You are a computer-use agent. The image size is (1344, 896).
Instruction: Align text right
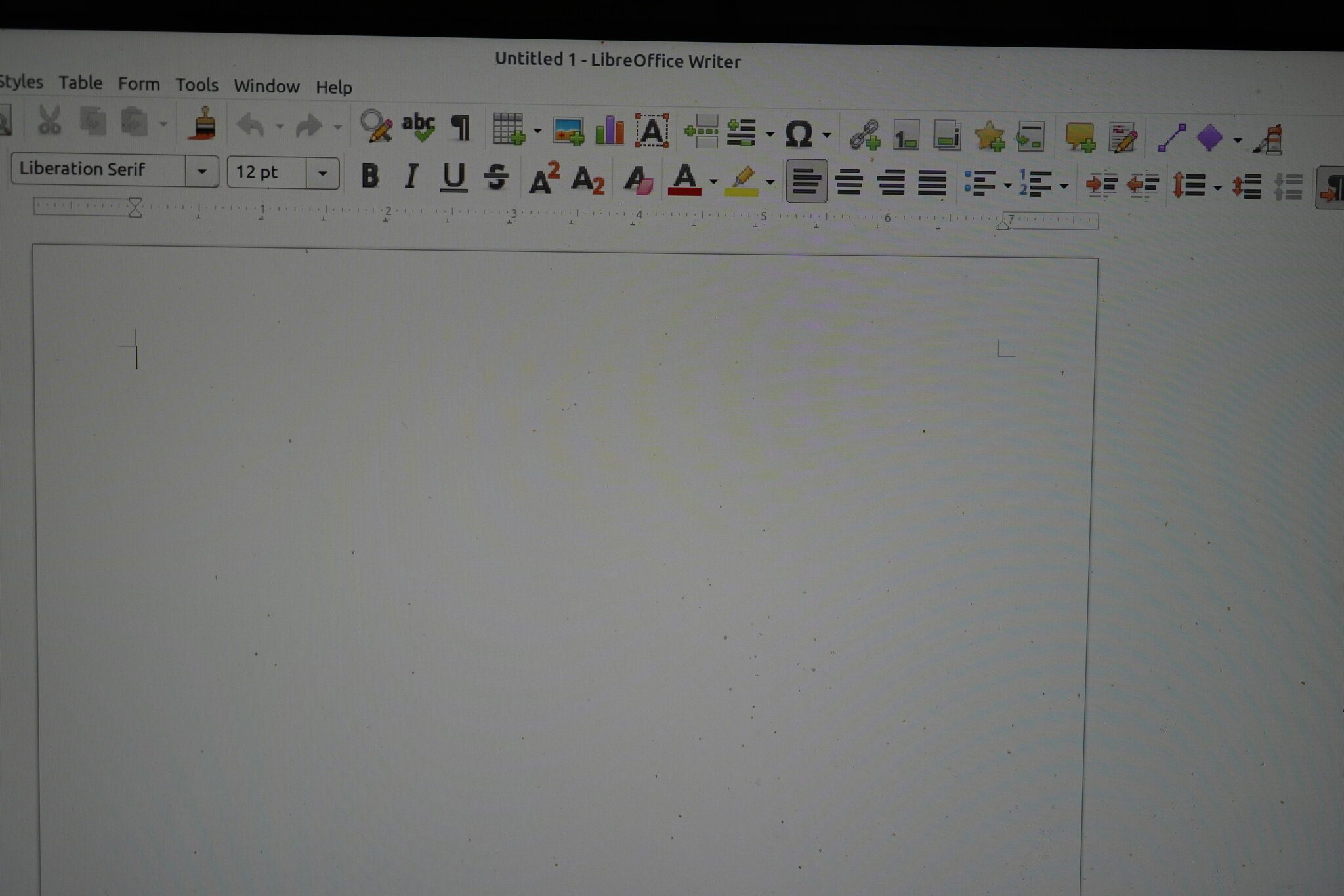(891, 183)
